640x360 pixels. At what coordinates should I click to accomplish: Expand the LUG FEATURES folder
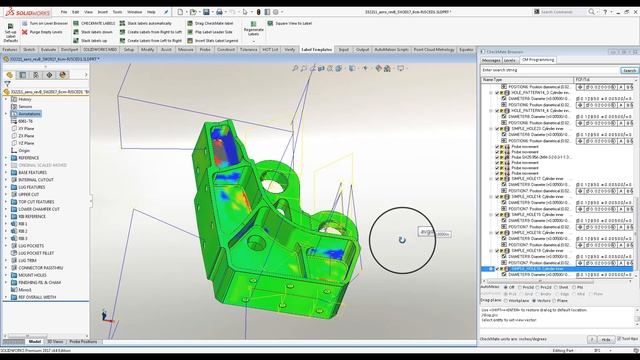pyautogui.click(x=6, y=187)
